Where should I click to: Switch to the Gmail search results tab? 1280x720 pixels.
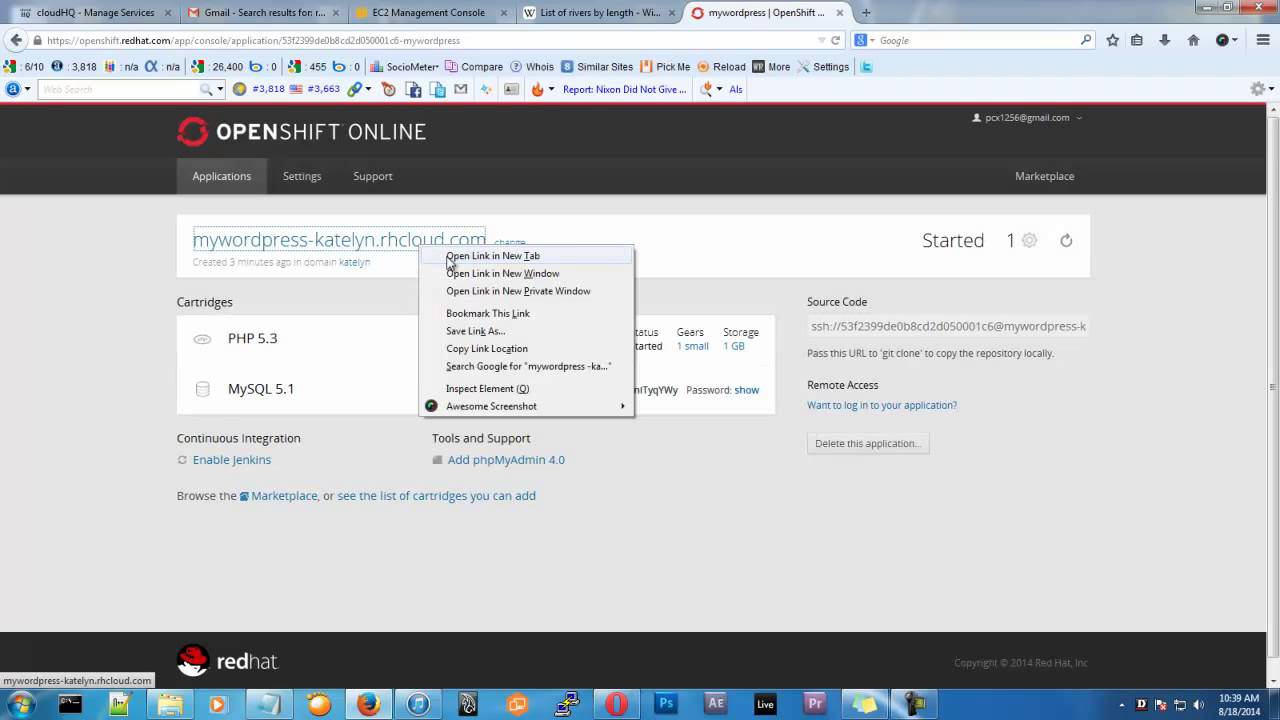tap(265, 13)
